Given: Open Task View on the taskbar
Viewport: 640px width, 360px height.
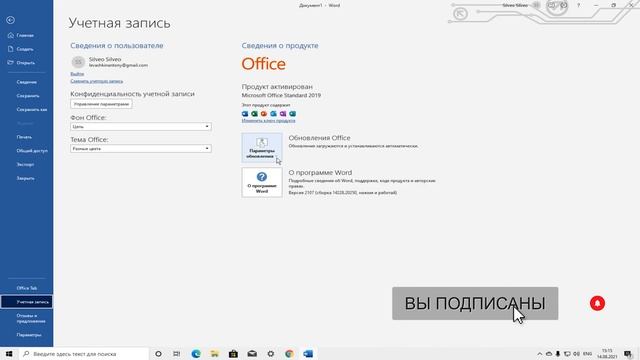Looking at the screenshot, I should (176, 354).
